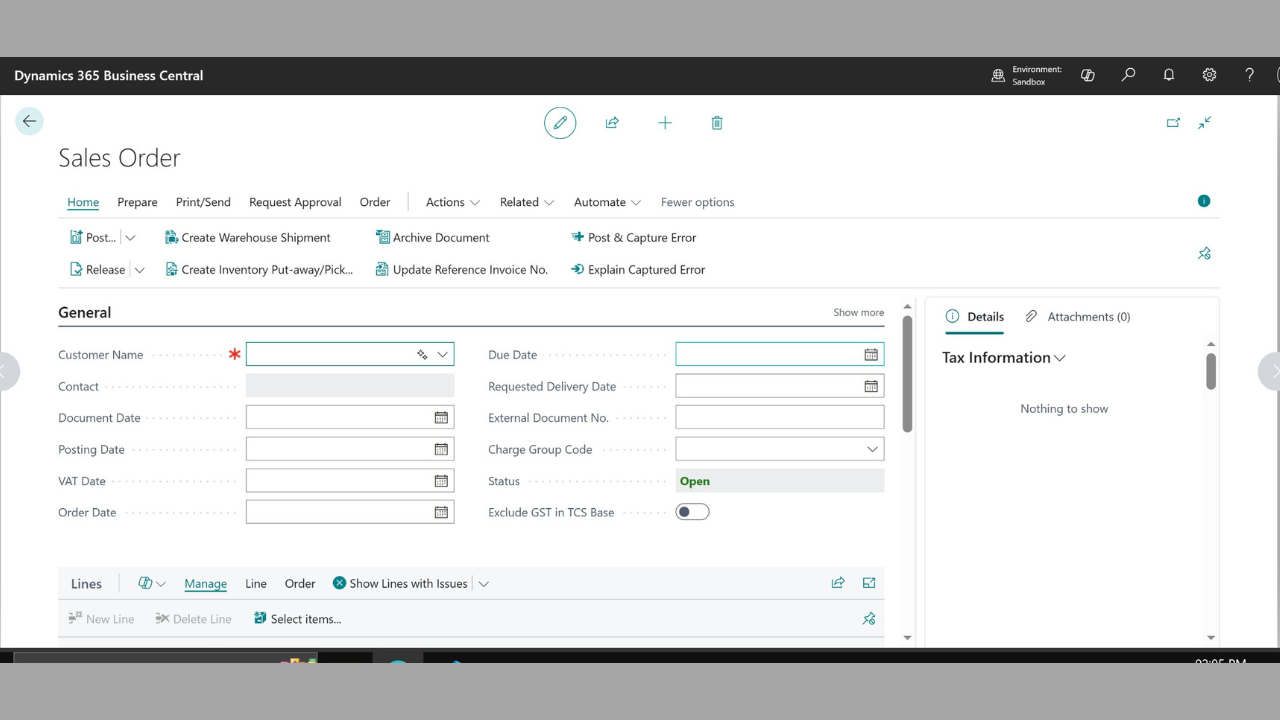Expand the Lines section to full view
Viewport: 1280px width, 720px height.
[x=869, y=583]
